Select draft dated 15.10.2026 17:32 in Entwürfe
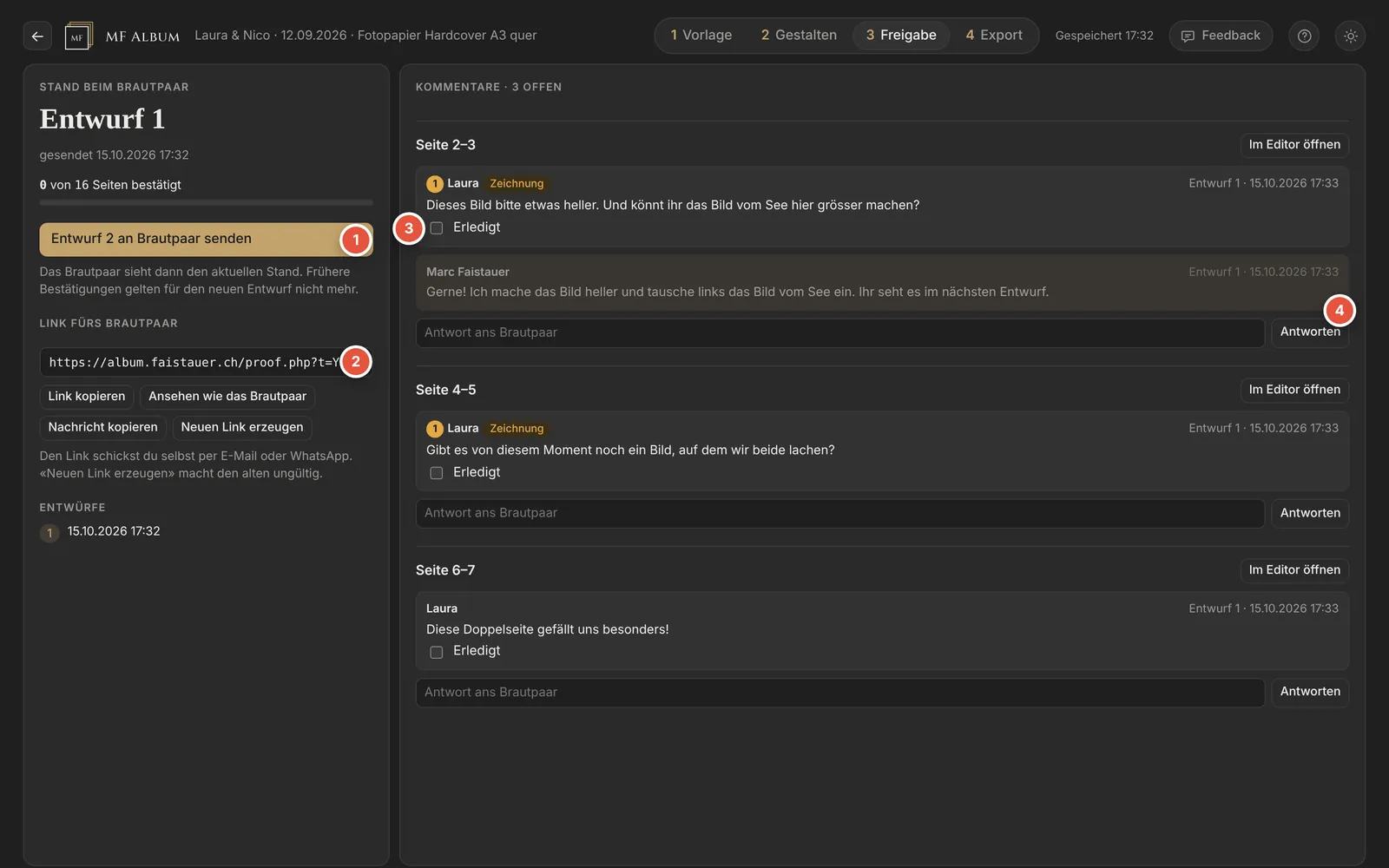The image size is (1389, 868). pos(114,531)
